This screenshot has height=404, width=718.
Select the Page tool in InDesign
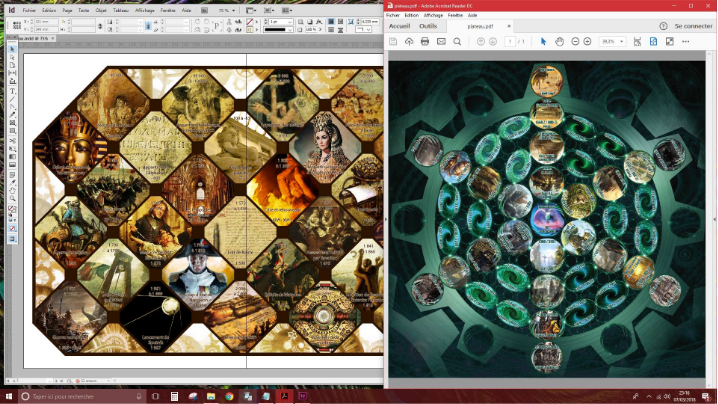point(12,65)
